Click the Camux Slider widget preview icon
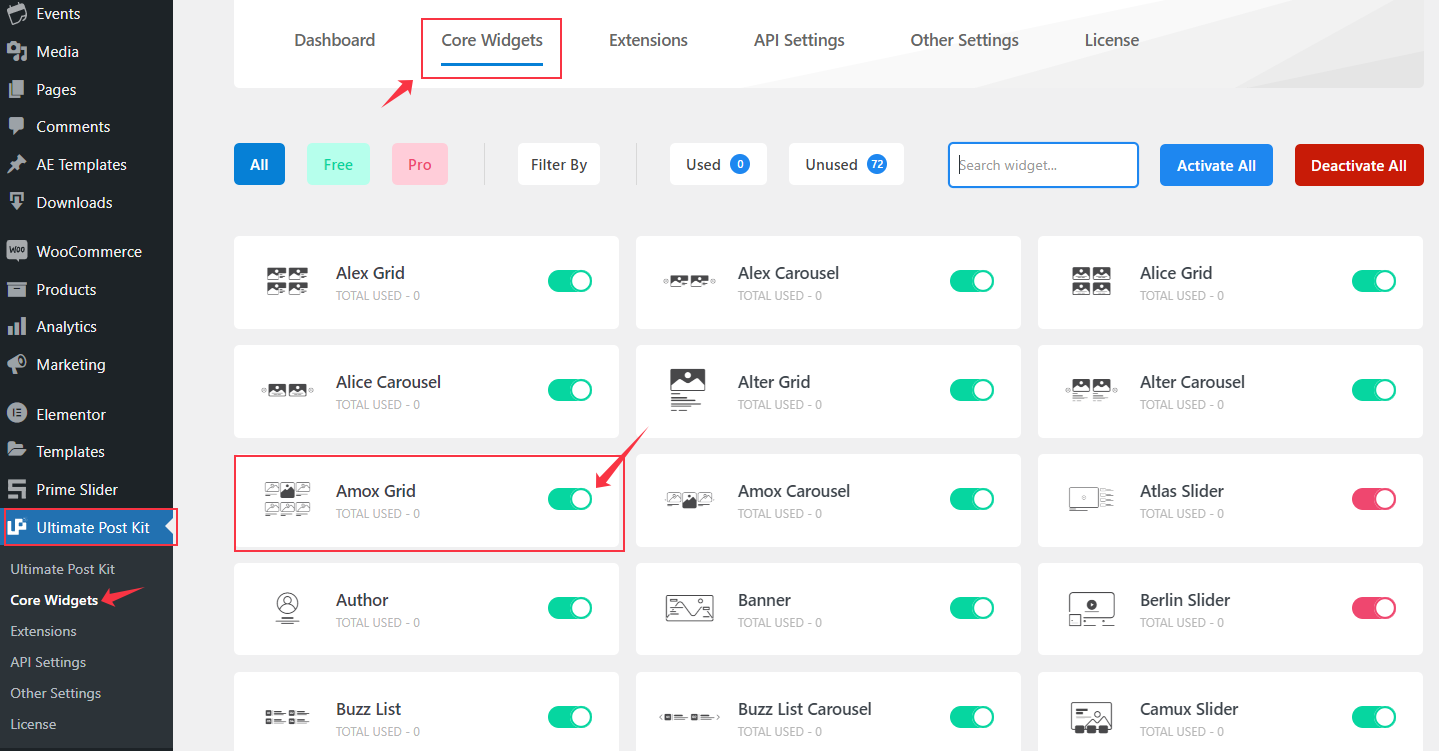Screen dimensions: 1439x751 1091,717
